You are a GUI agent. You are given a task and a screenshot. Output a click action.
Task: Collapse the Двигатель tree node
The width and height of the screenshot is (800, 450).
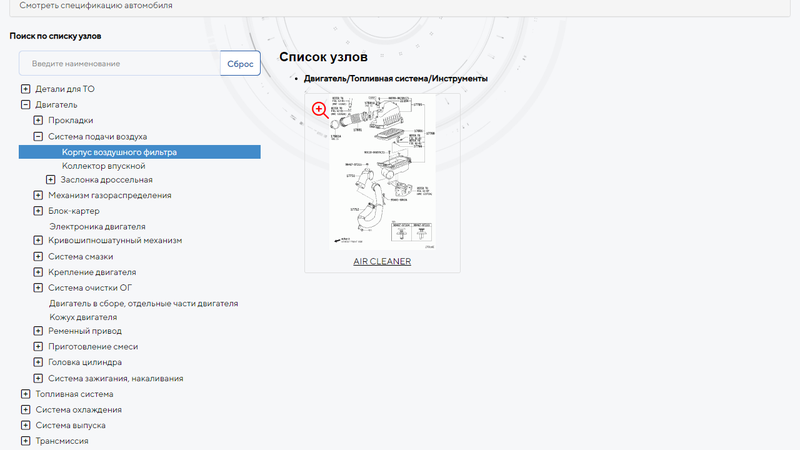25,104
